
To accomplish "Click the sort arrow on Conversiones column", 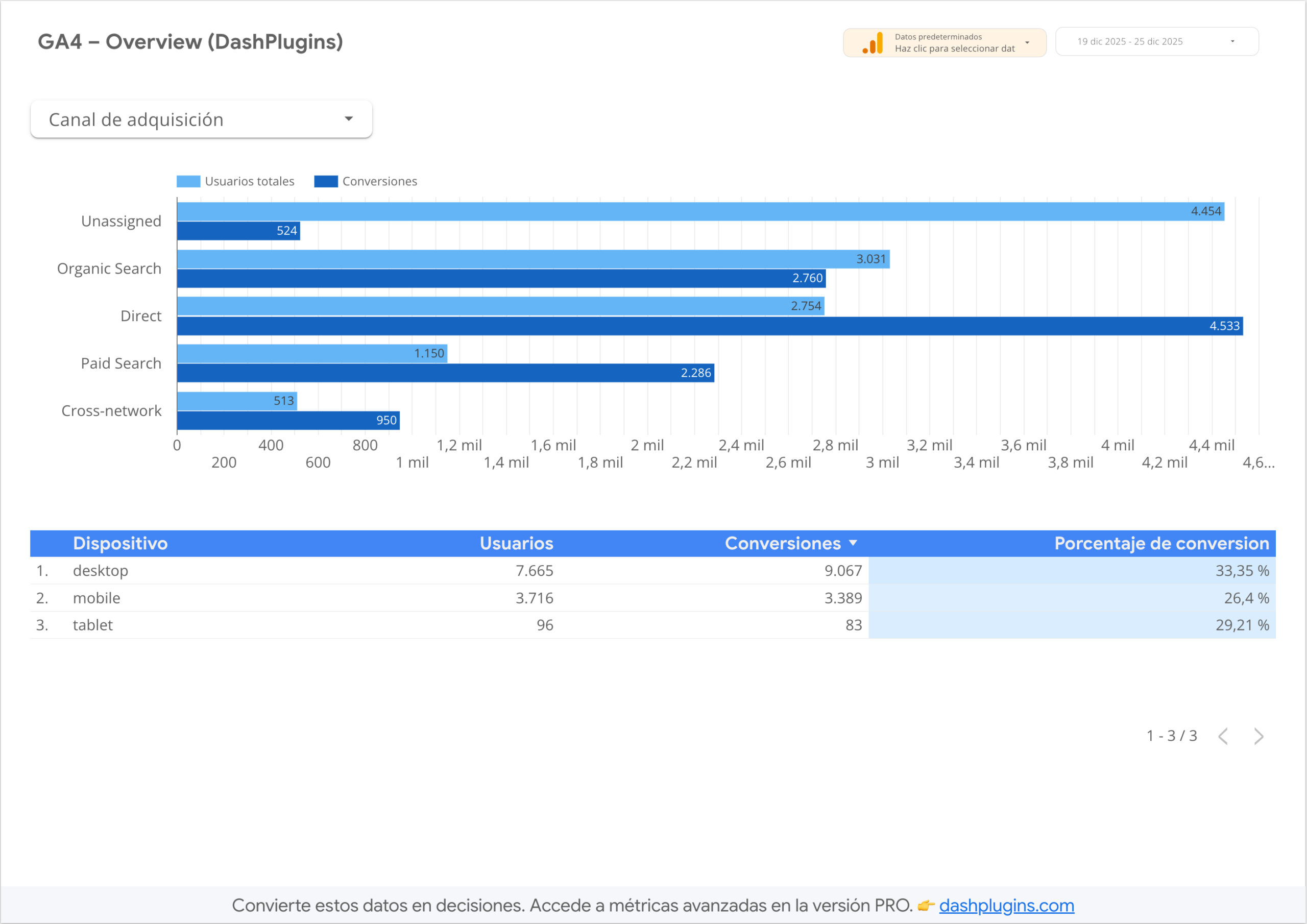I will click(853, 543).
